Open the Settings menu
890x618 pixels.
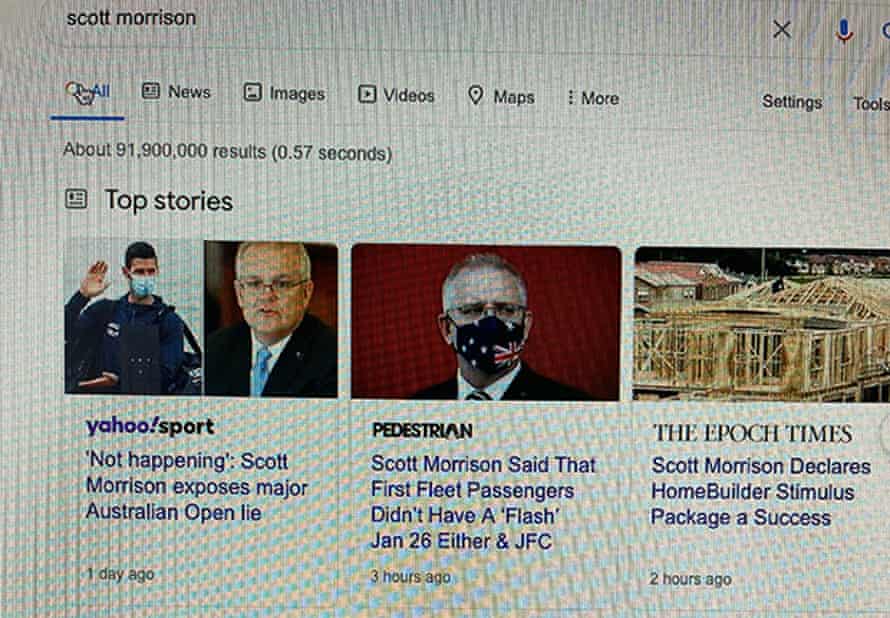tap(792, 102)
